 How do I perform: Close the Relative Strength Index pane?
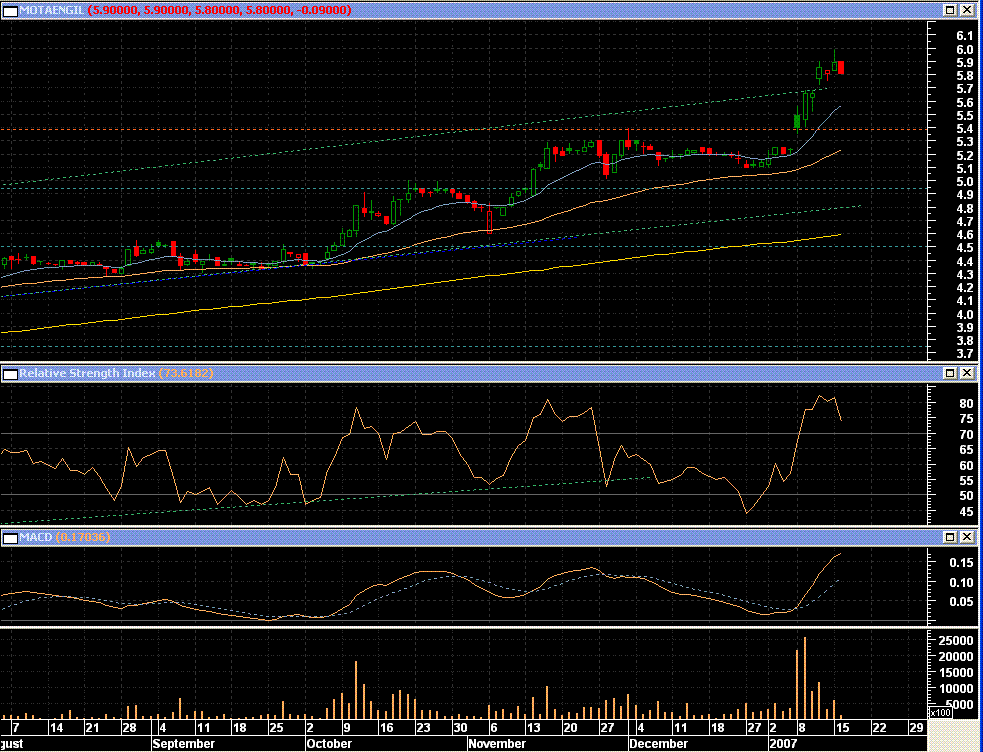point(967,373)
